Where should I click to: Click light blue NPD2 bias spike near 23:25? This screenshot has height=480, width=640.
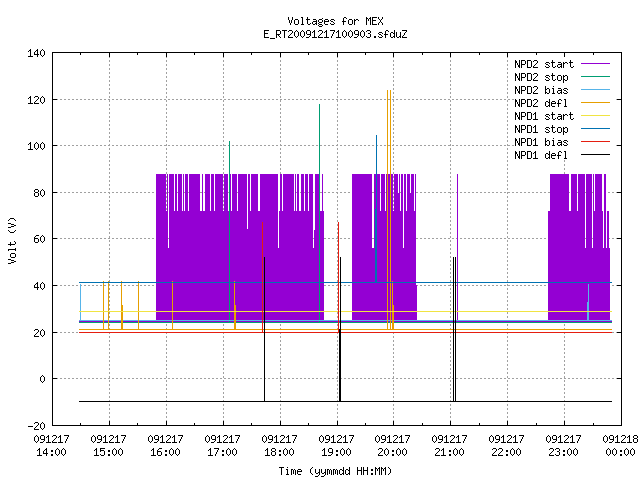pos(588,302)
